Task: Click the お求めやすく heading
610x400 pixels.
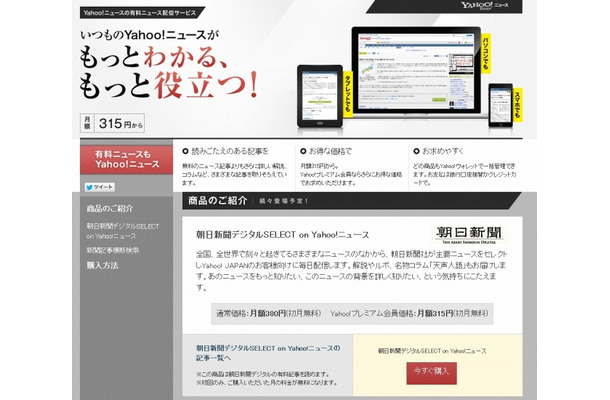Action: click(x=438, y=151)
